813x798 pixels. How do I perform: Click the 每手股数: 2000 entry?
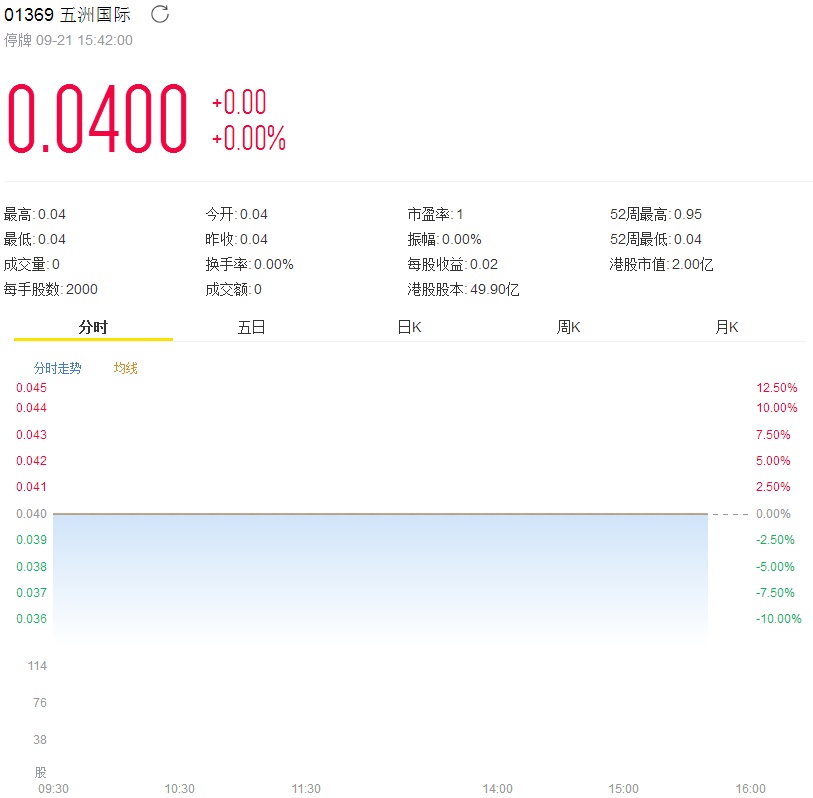tap(51, 289)
